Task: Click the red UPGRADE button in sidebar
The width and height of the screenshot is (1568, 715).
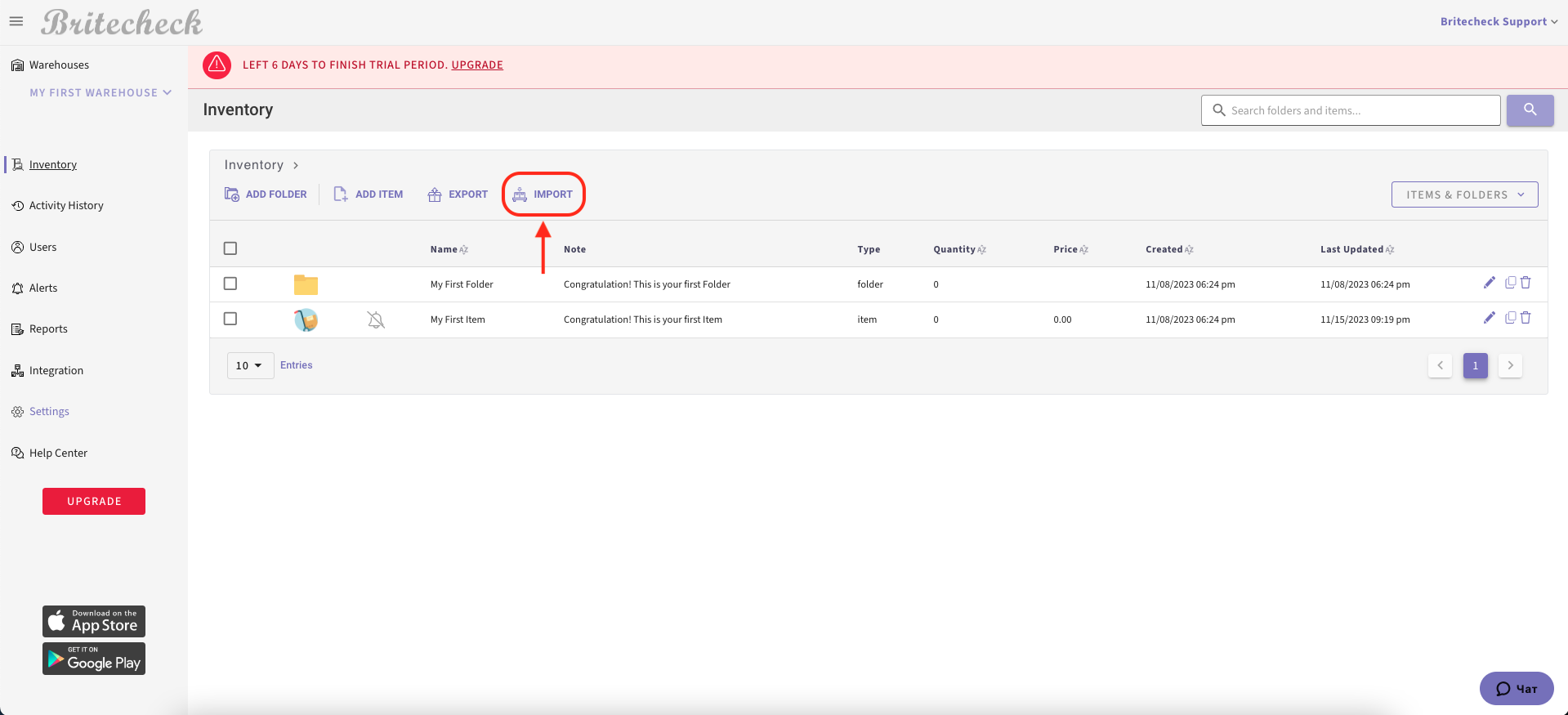Action: pyautogui.click(x=94, y=501)
